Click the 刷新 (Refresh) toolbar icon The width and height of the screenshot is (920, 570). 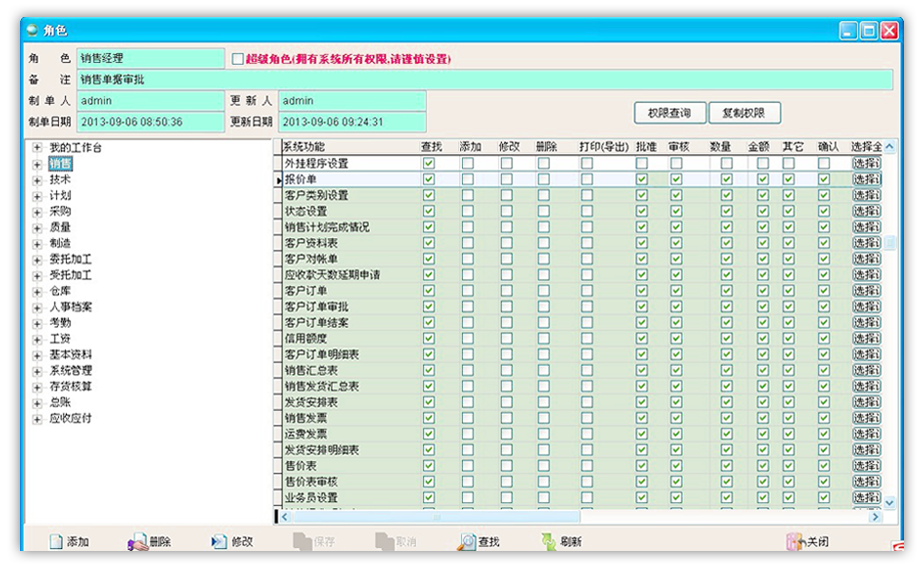click(x=548, y=542)
